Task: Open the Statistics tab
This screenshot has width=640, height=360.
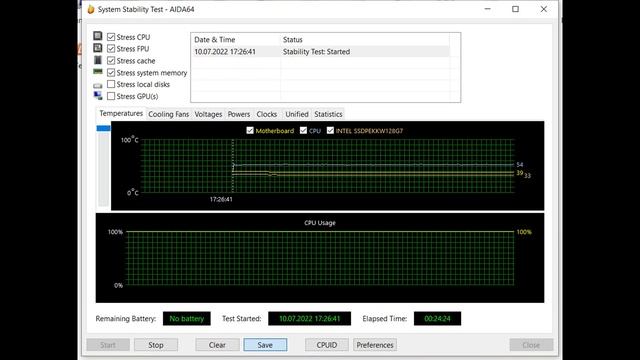Action: coord(328,114)
